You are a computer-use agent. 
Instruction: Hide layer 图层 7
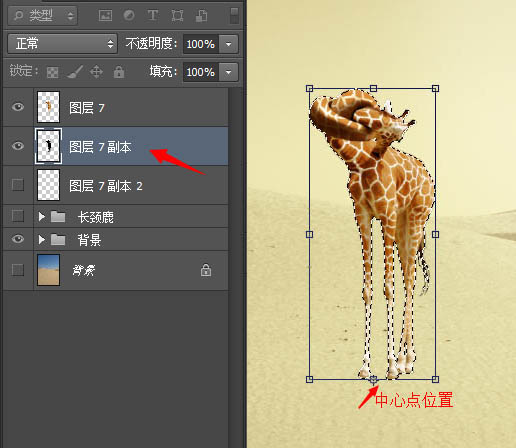click(18, 107)
